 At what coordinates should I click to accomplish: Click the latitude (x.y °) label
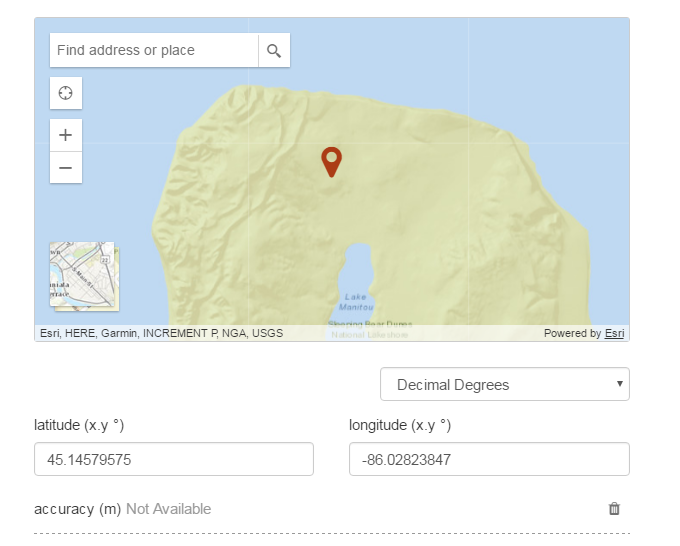click(x=79, y=425)
